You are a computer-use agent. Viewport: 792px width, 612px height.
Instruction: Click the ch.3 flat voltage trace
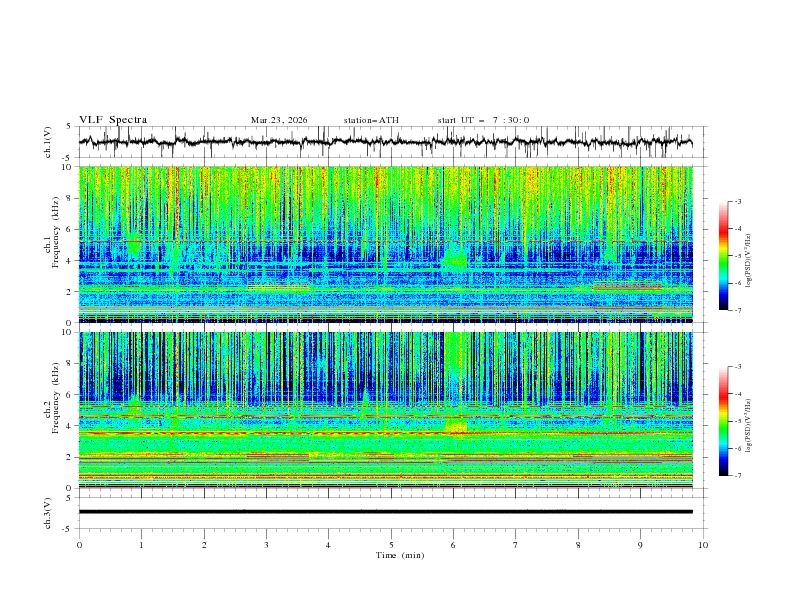coord(385,512)
